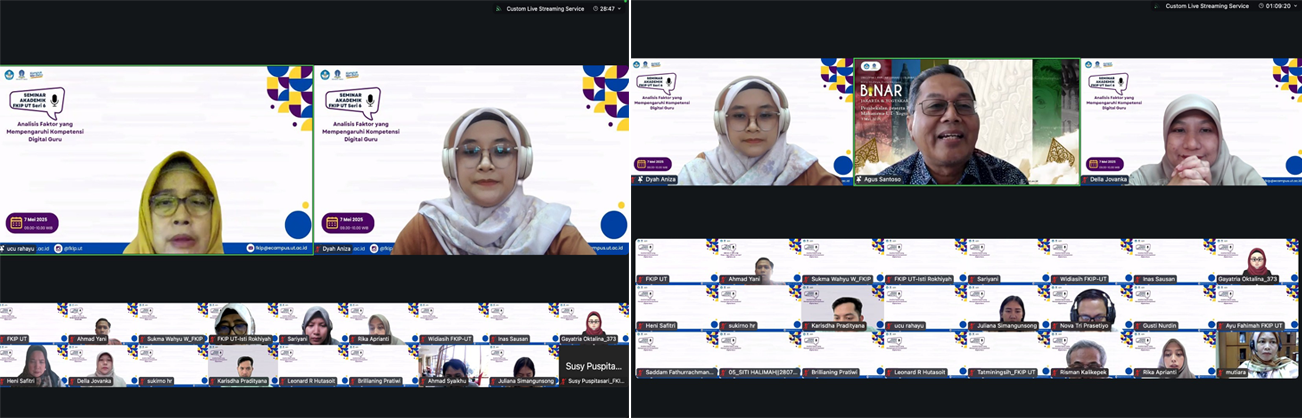Select Ayu Fahimah FKIP UT tile
This screenshot has width=1302, height=418.
point(1260,308)
